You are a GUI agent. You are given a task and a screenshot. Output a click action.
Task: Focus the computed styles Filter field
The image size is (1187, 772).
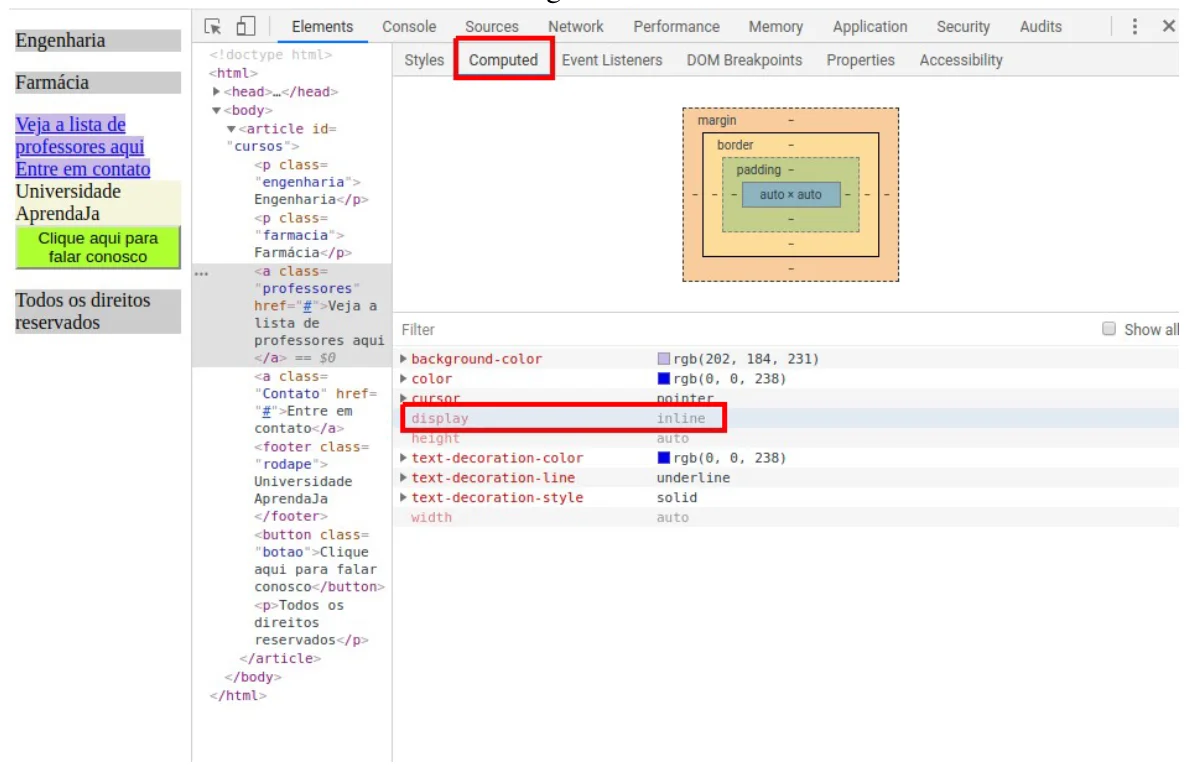click(x=746, y=329)
